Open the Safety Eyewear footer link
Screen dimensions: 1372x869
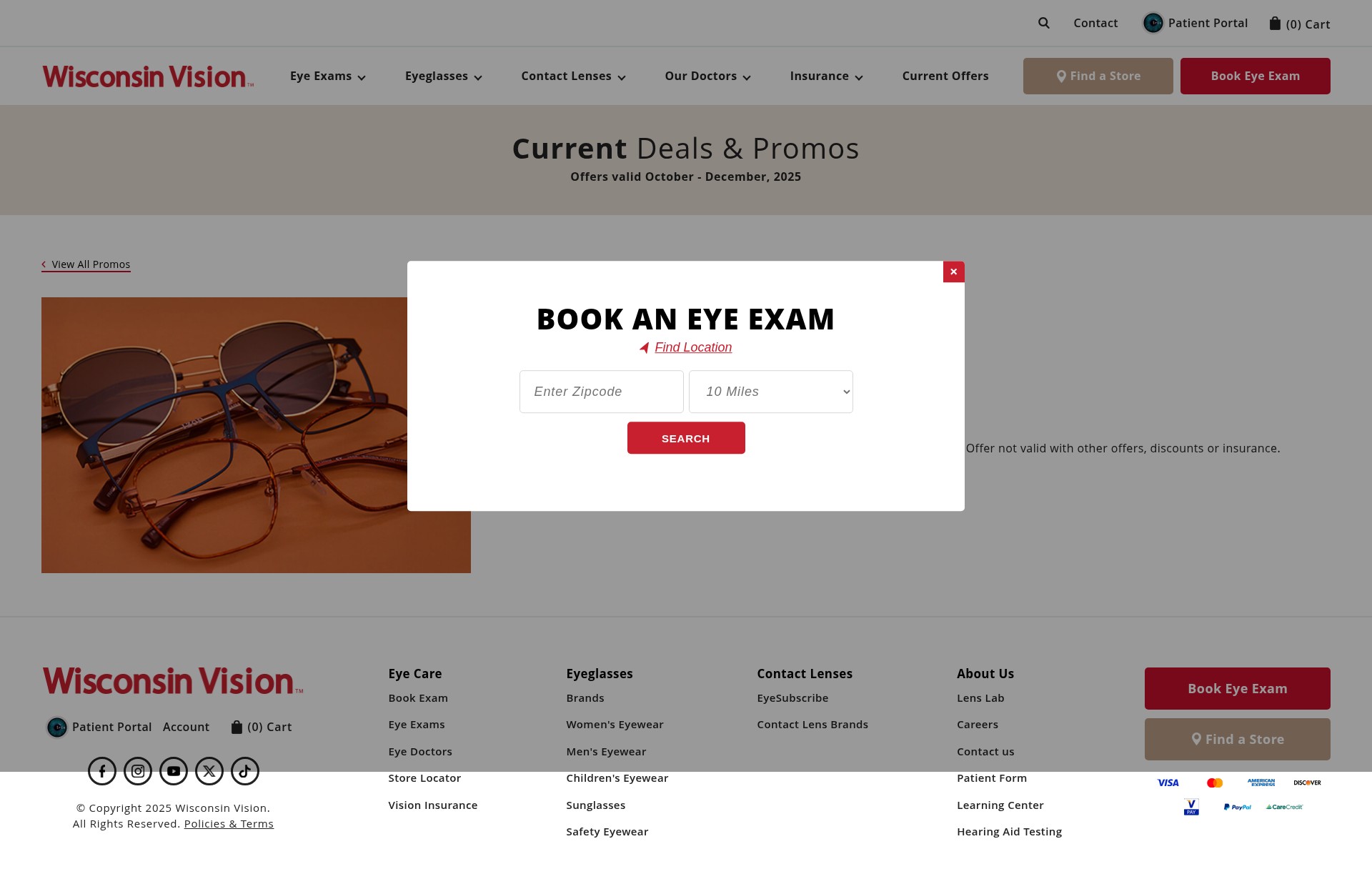[607, 832]
